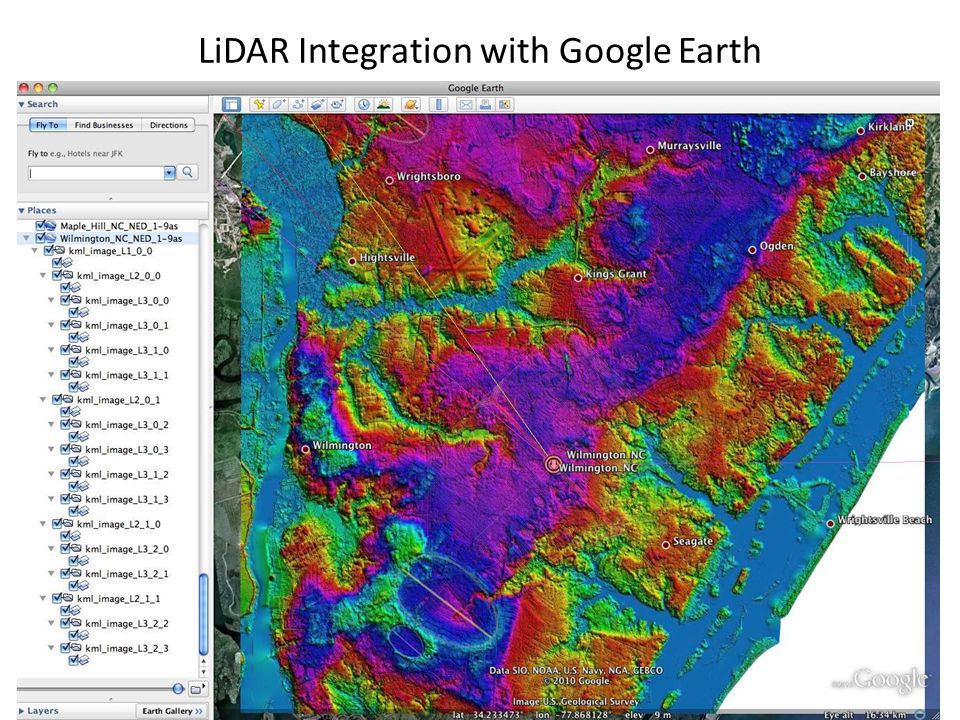This screenshot has height=720, width=960.
Task: Click the Places panel vertical scrollbar thumb
Action: [x=204, y=614]
